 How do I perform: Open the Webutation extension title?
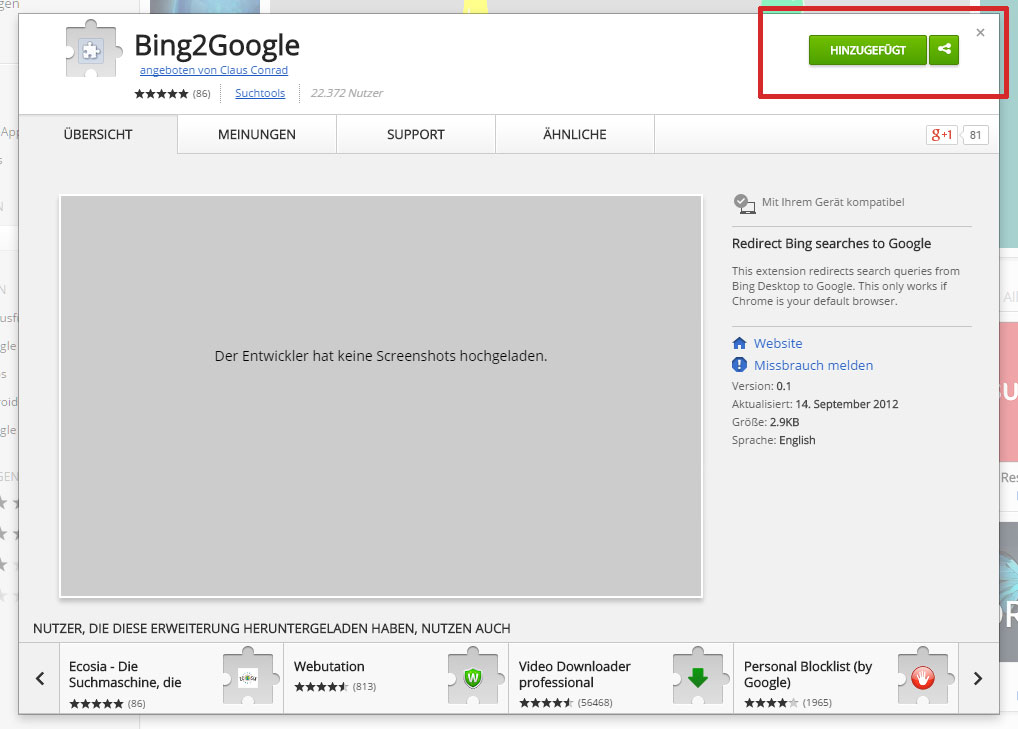point(329,667)
